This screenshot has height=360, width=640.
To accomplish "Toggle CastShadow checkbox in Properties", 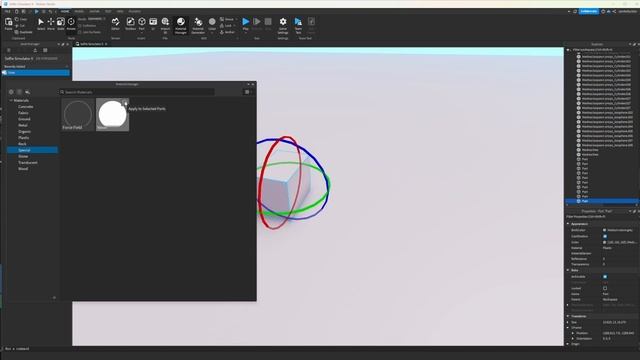I will coord(605,236).
